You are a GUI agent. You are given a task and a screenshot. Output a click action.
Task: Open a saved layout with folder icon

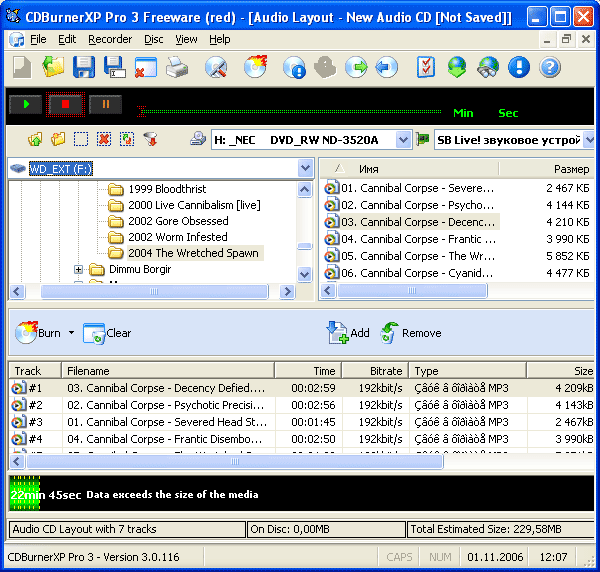tap(53, 67)
